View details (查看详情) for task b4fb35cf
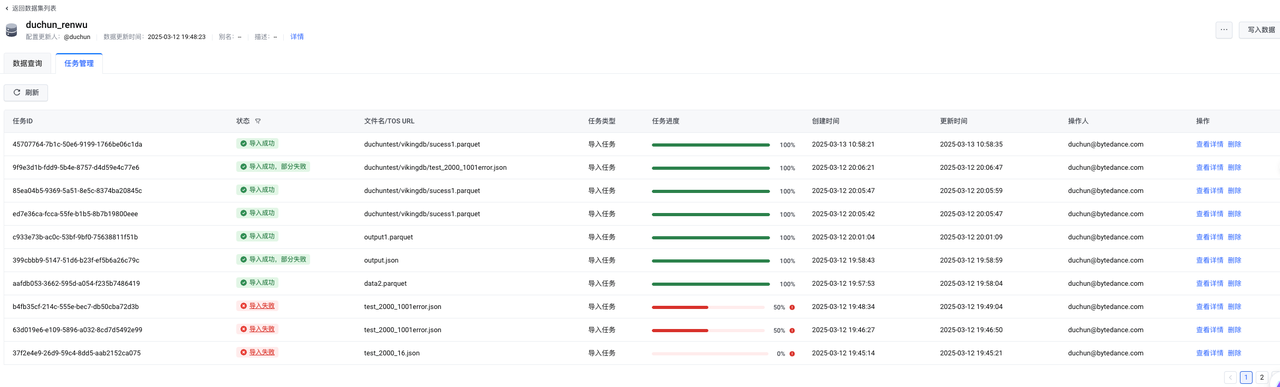Screen dimensions: 1280x387 point(1209,306)
